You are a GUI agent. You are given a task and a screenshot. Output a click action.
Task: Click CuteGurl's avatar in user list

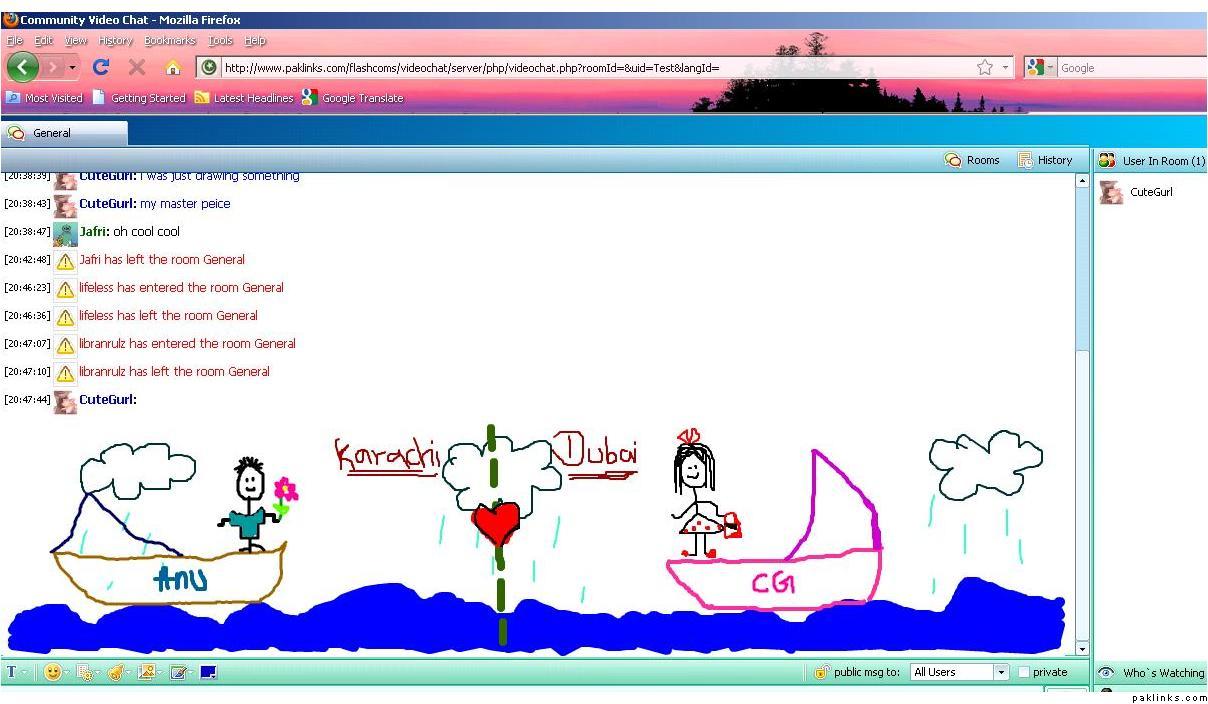[1111, 192]
